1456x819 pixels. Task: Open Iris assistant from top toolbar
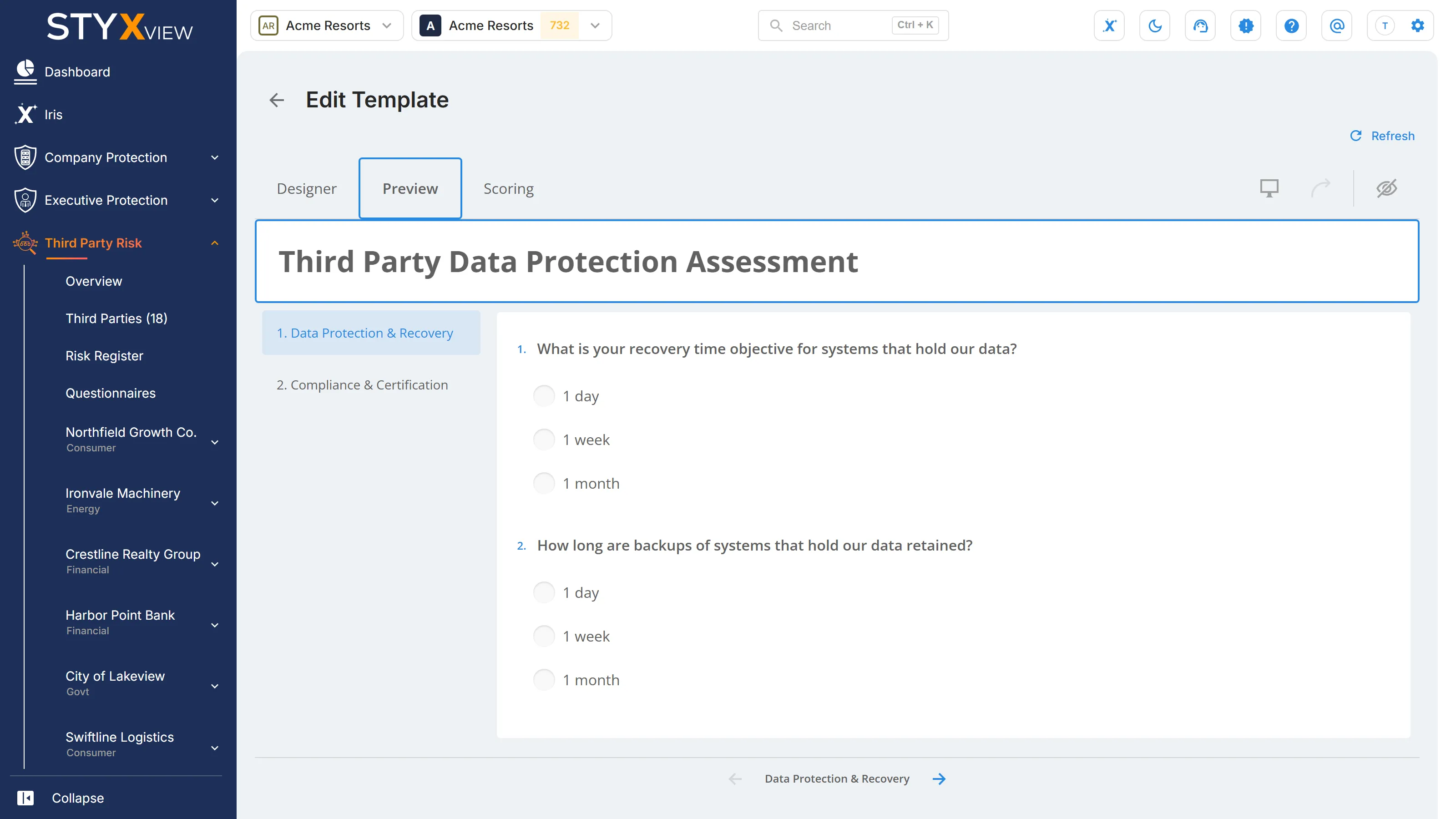(1109, 25)
